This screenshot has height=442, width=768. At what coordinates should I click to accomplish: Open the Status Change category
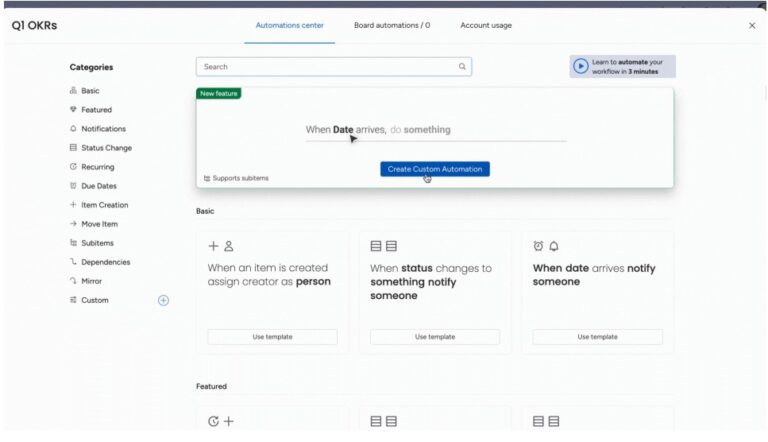106,148
